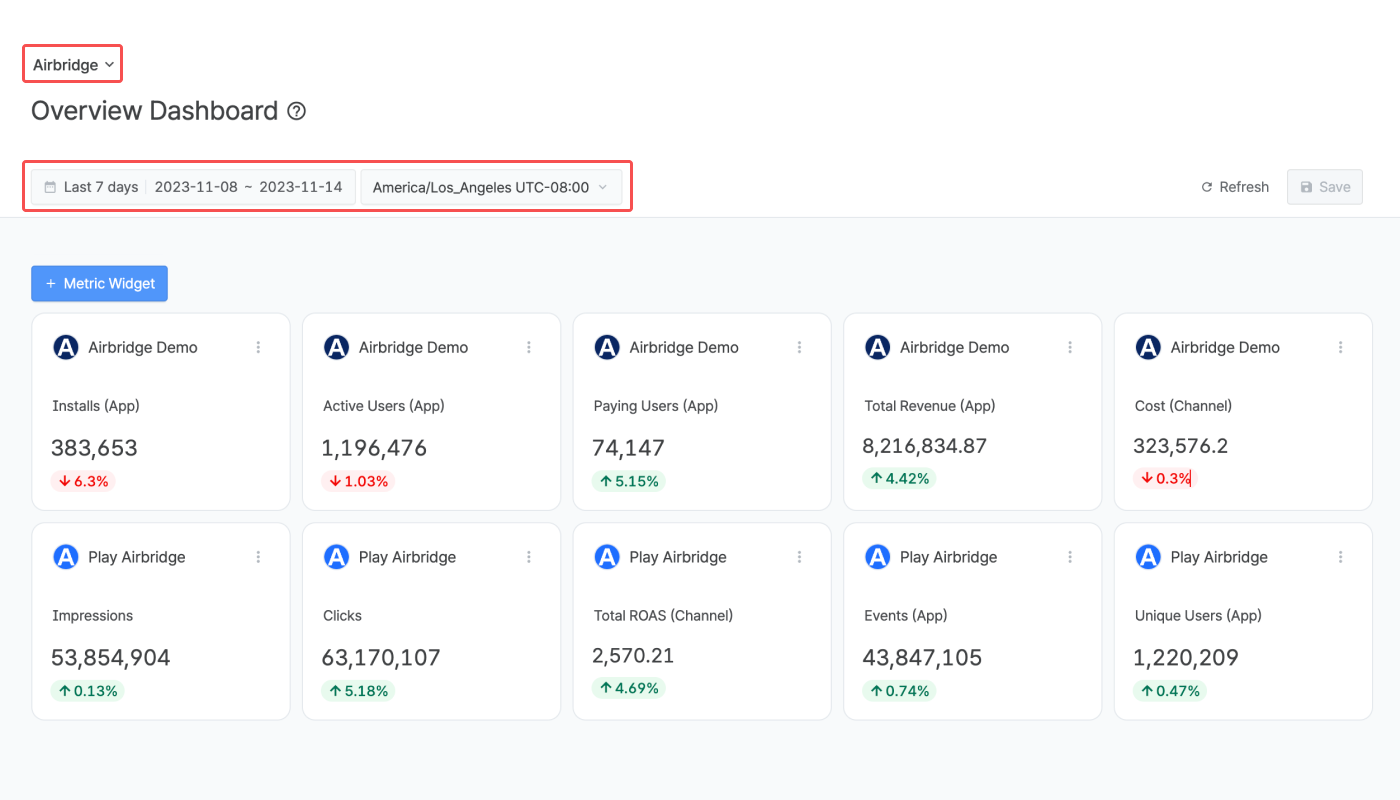Open kebab menu on Paying Users widget
1400x800 pixels.
(799, 347)
